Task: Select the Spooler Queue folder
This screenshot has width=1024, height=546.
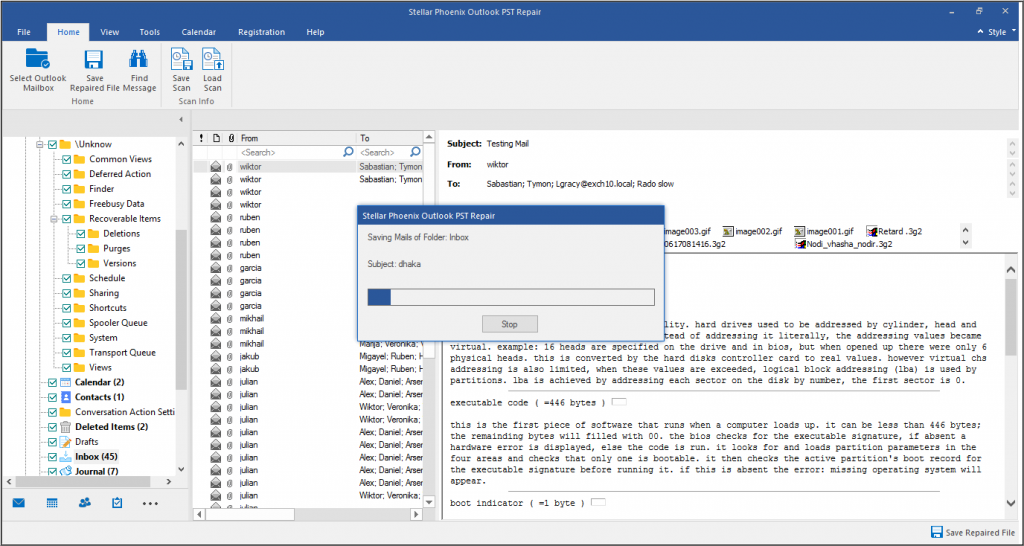Action: 118,323
